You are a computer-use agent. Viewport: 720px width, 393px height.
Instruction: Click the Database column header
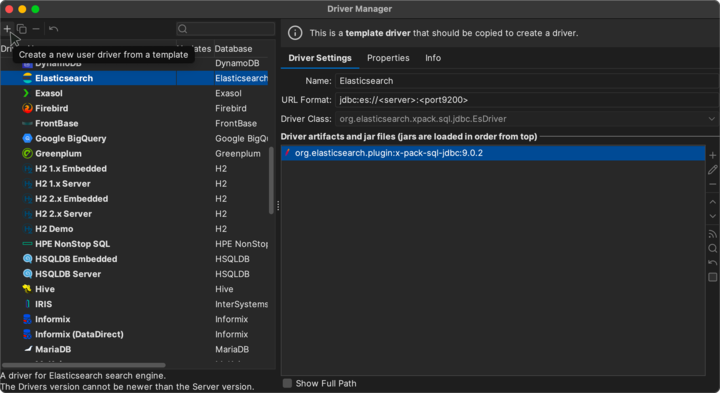[233, 49]
